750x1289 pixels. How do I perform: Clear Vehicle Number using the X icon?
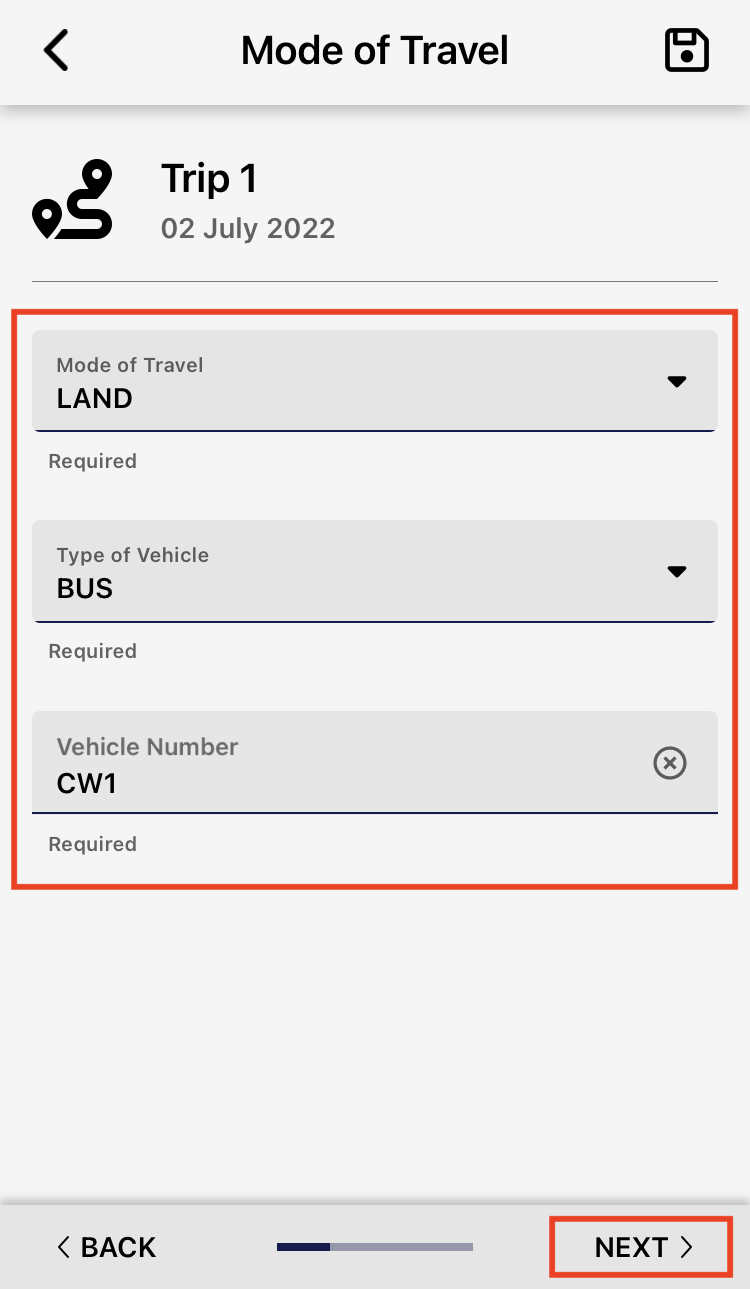pos(670,764)
